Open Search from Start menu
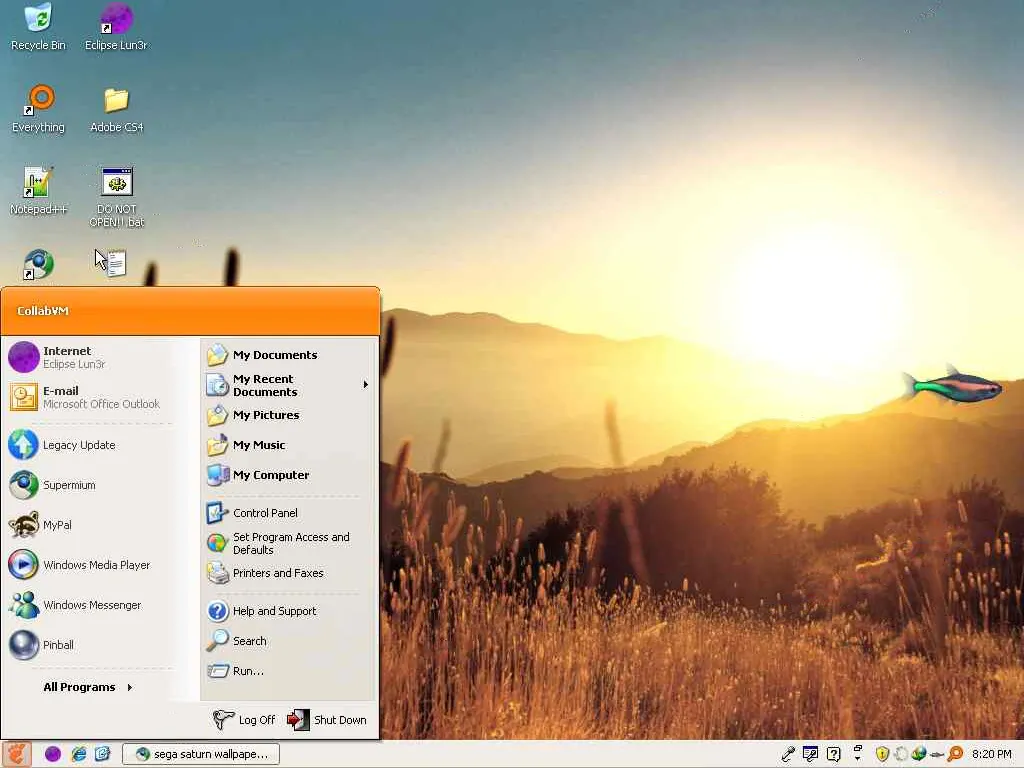 [x=289, y=641]
